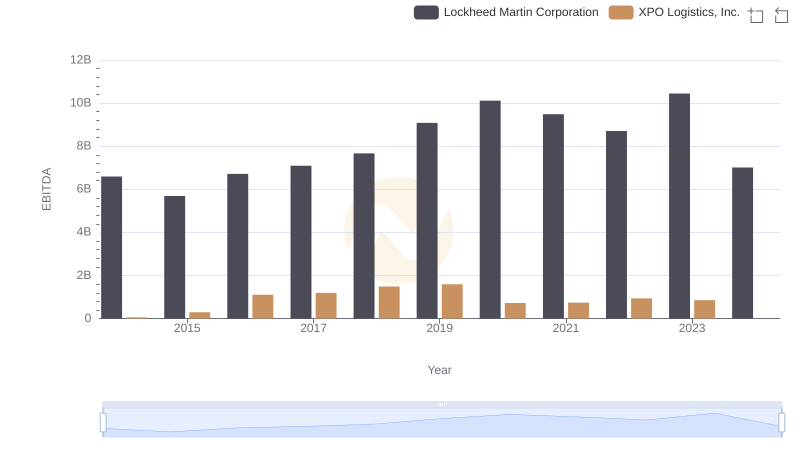Click the data zoom preview area

coord(442,423)
